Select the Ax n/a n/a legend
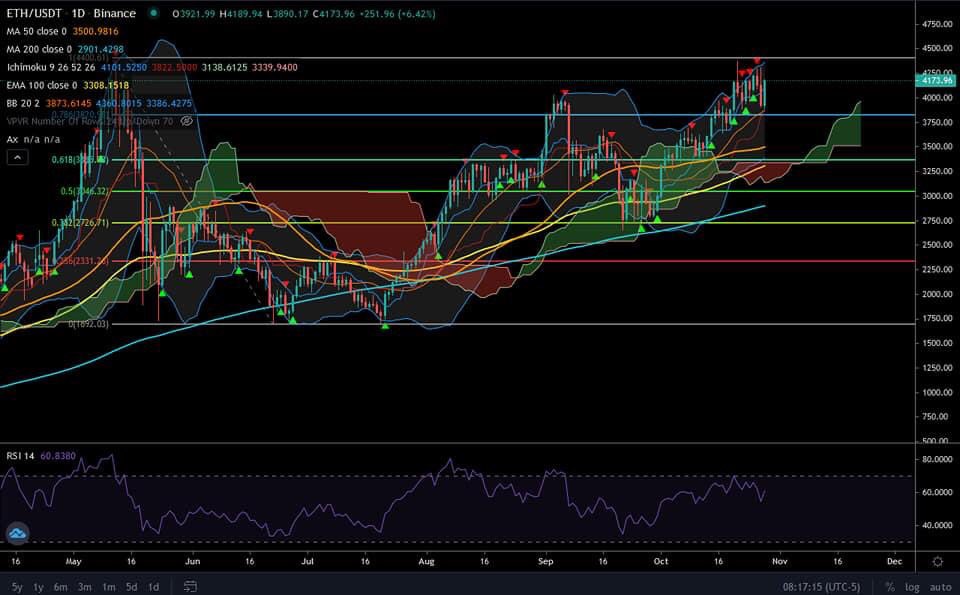 (x=33, y=140)
